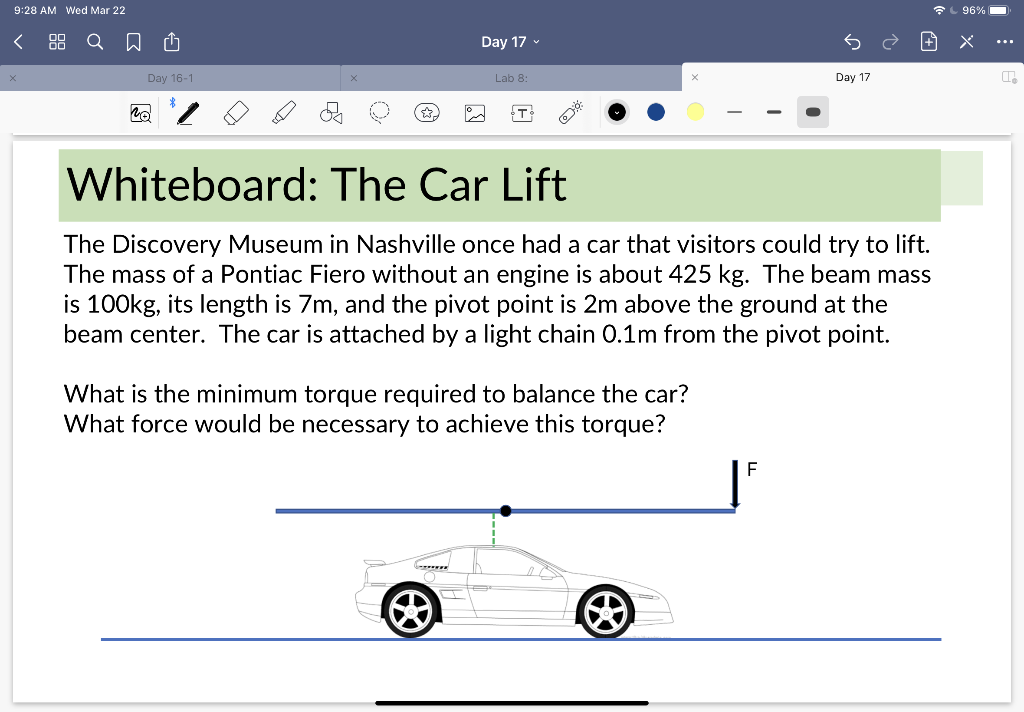Click the downward force arrow

click(x=735, y=484)
